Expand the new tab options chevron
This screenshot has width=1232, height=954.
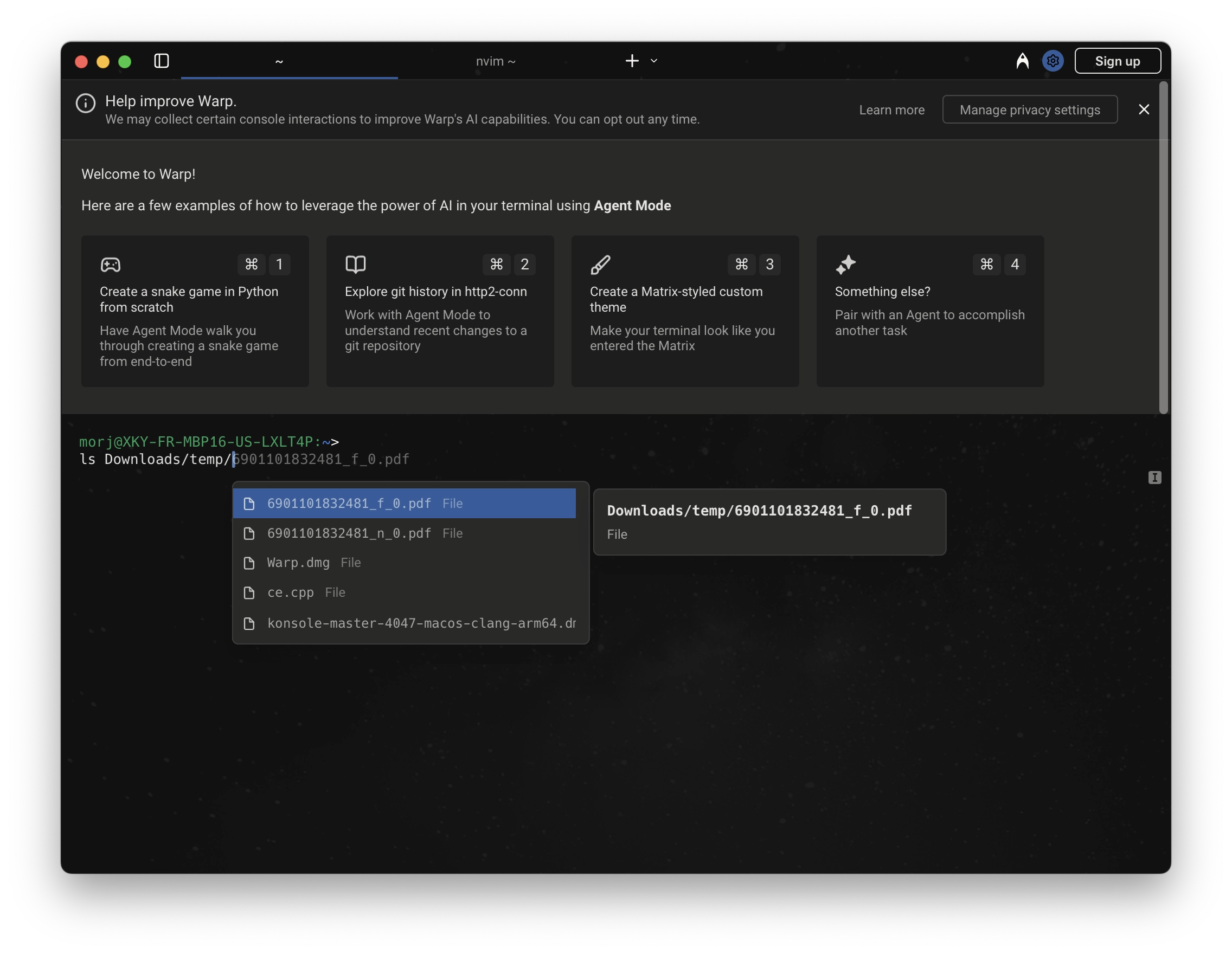pos(654,61)
